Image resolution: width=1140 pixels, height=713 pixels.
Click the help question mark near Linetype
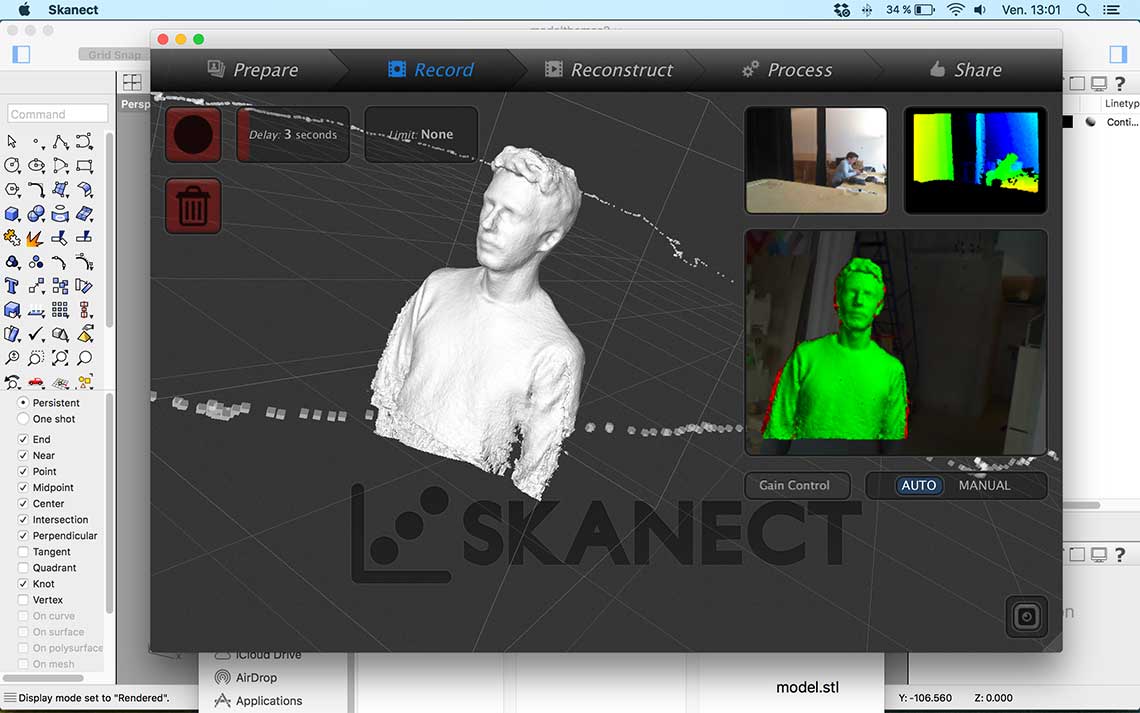(x=1120, y=84)
